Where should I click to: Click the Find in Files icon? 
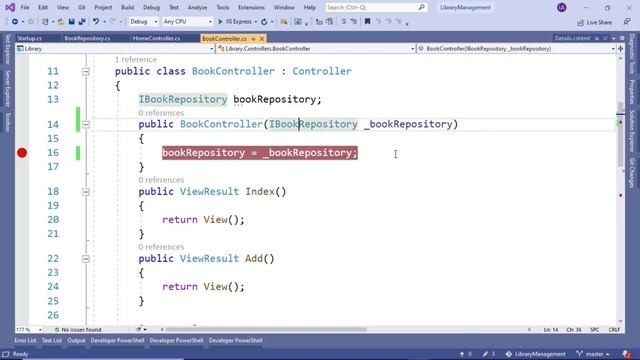(284, 22)
